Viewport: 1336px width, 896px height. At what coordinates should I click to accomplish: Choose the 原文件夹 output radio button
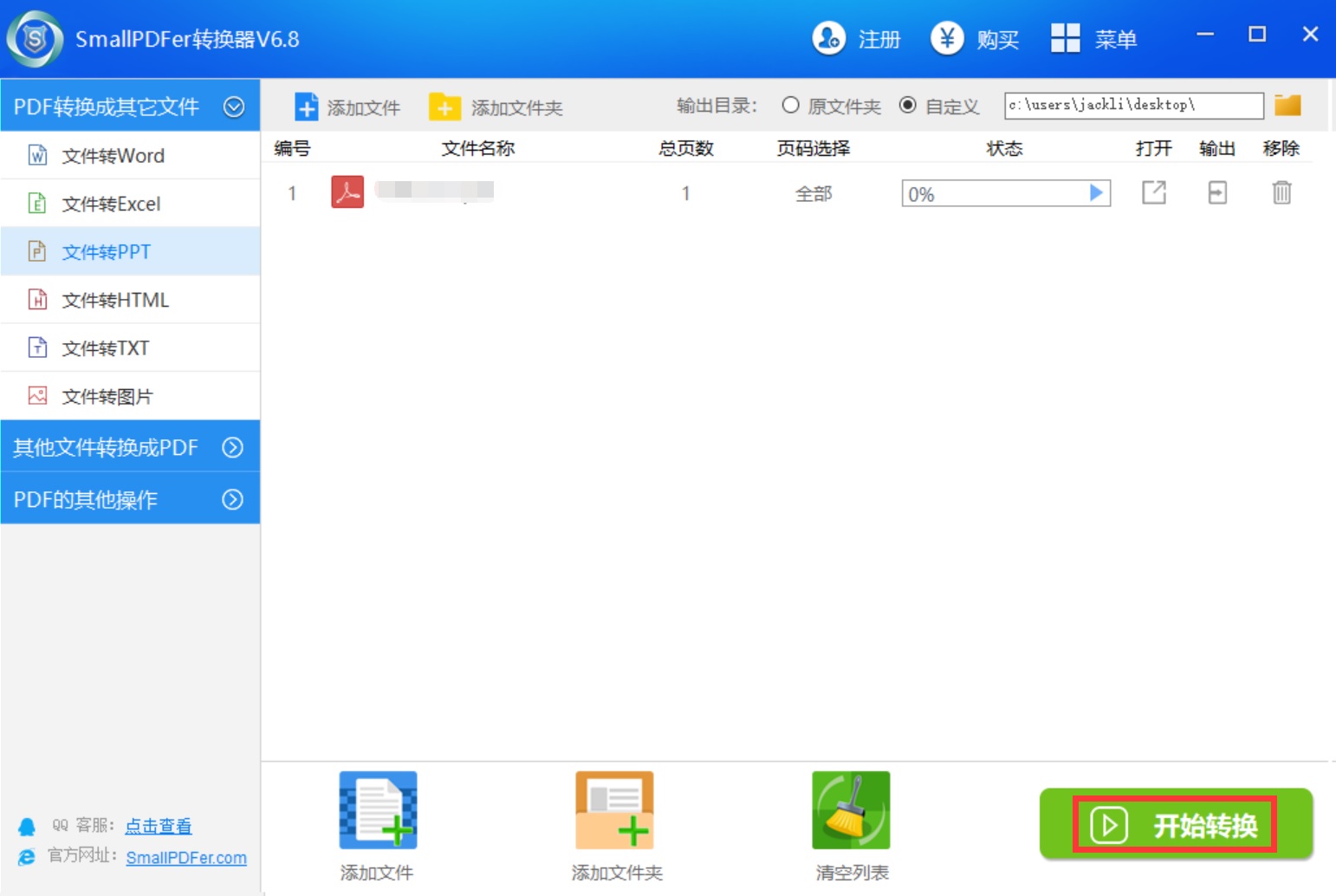(x=790, y=106)
